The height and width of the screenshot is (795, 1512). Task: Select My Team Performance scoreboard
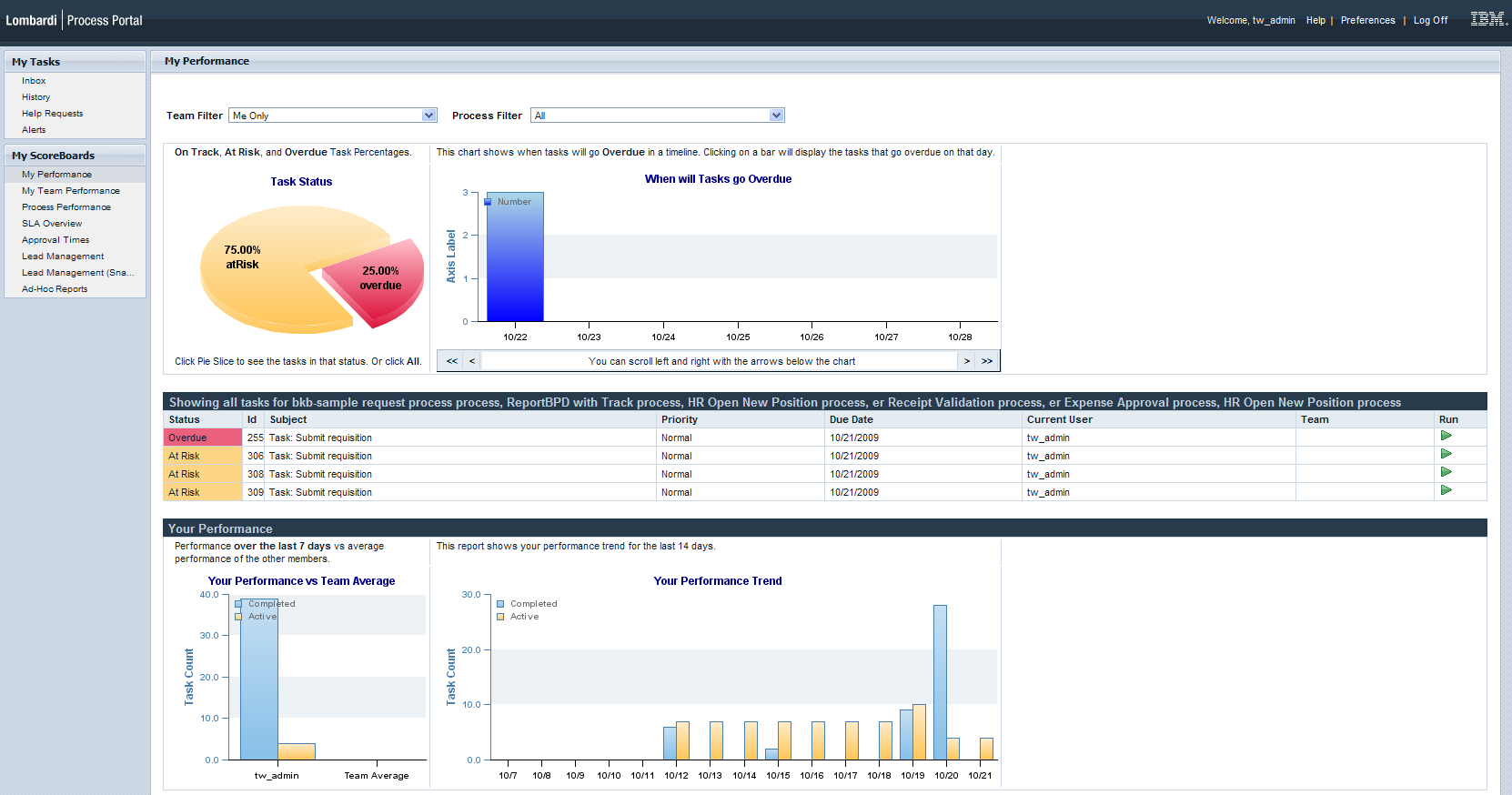click(71, 191)
